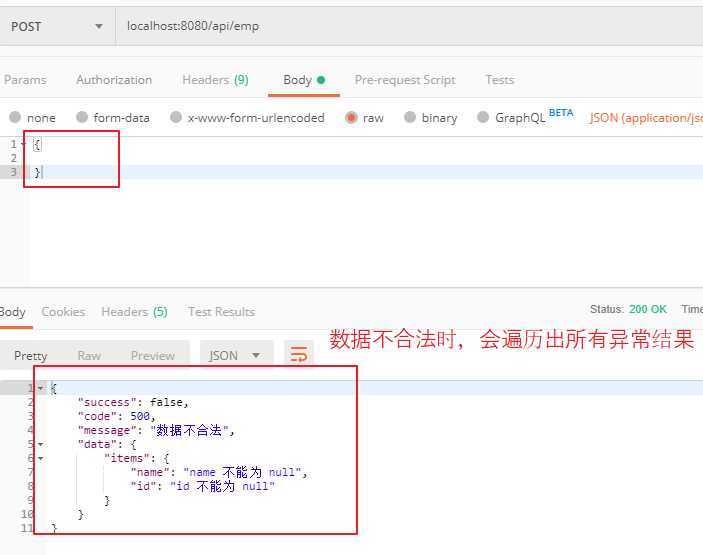
Task: Open the Pre-request Script tab
Action: coord(405,80)
